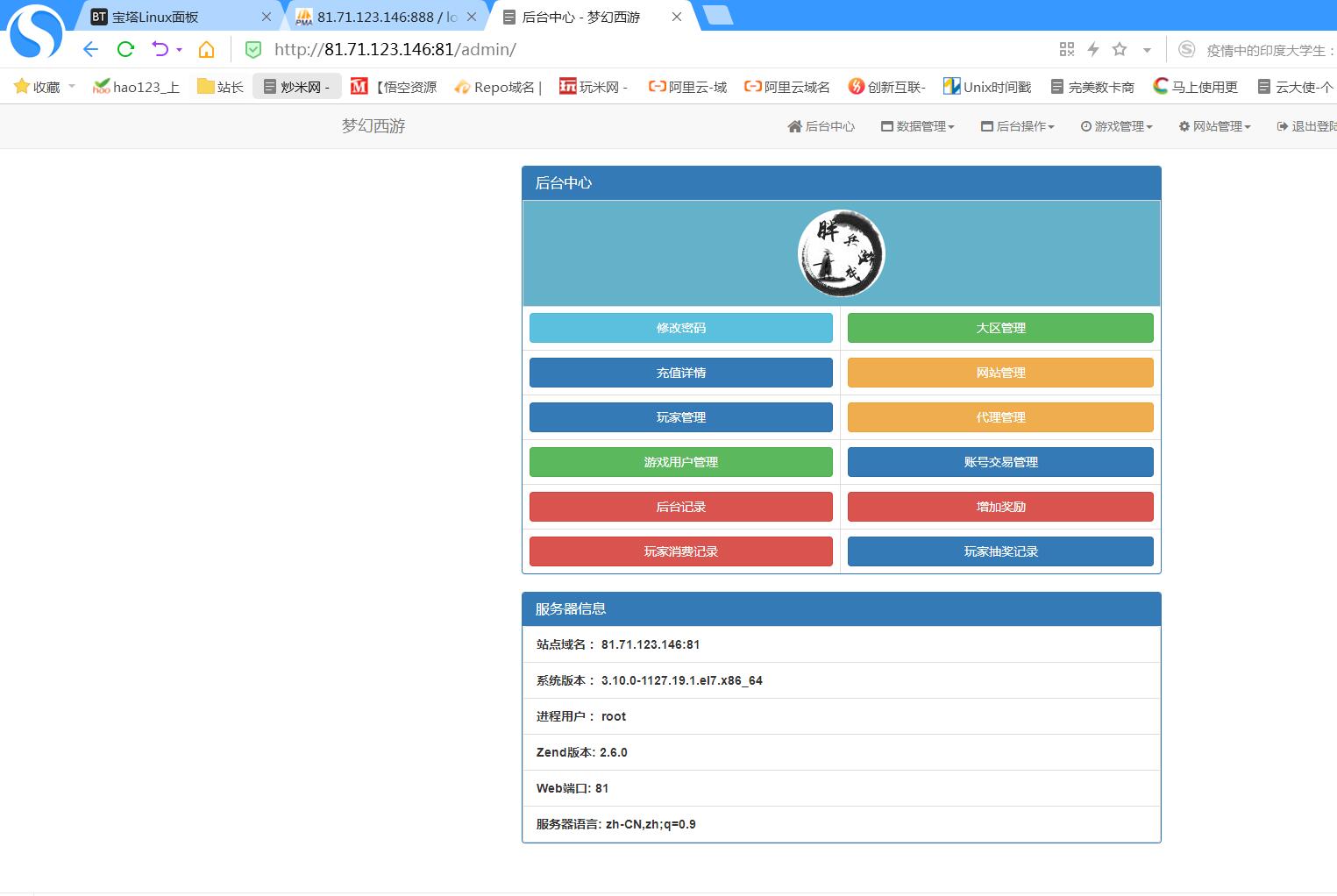This screenshot has width=1337, height=896.
Task: Click the green security shield icon
Action: (253, 49)
